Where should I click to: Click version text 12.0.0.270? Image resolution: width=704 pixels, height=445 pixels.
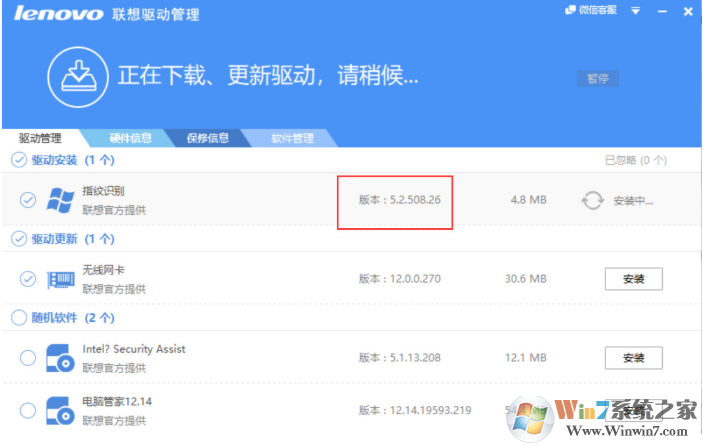point(415,279)
